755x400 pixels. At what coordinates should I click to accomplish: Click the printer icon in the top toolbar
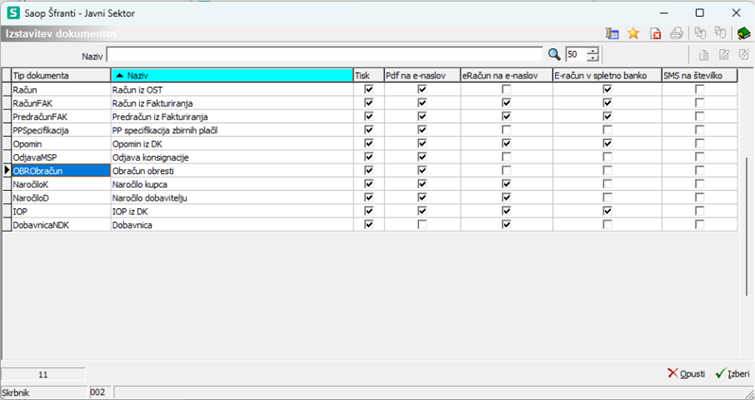click(x=677, y=33)
